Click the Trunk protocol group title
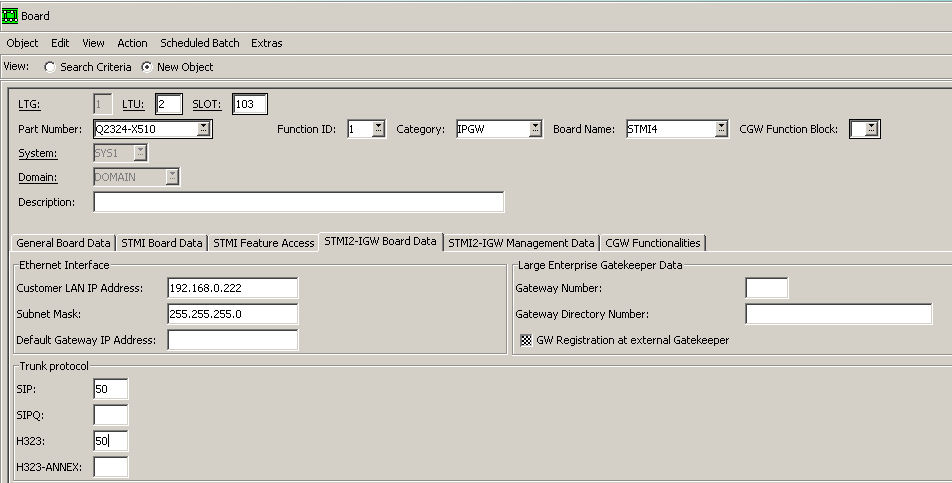The width and height of the screenshot is (952, 483). point(54,366)
